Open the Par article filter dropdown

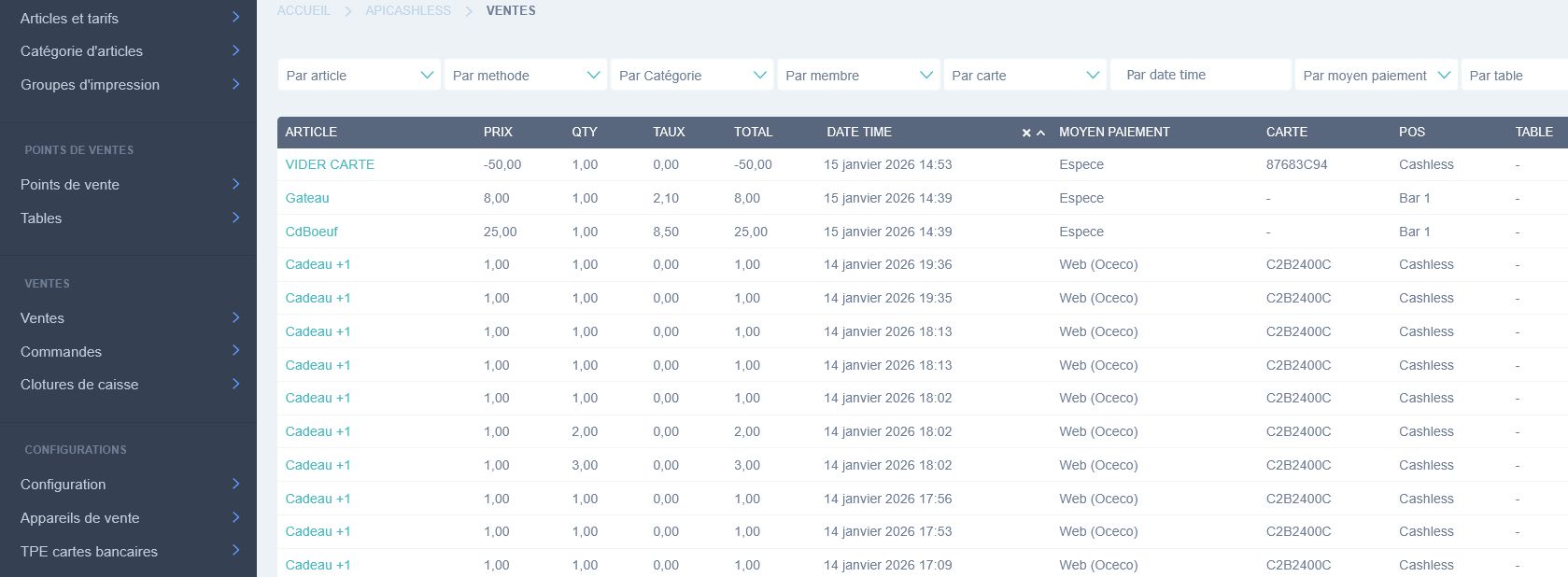coord(359,76)
